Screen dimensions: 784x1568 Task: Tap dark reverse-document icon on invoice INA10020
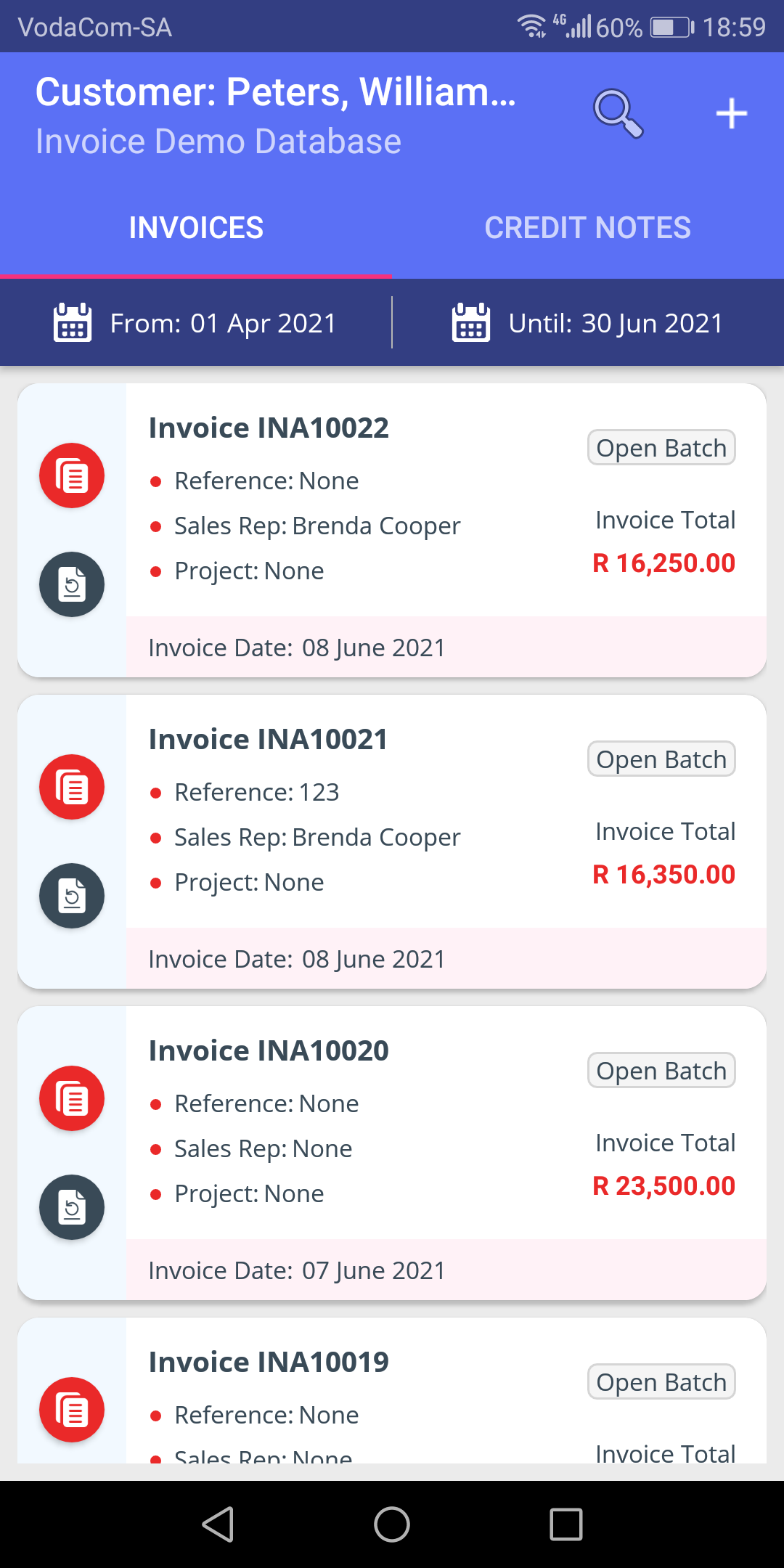[x=72, y=1207]
